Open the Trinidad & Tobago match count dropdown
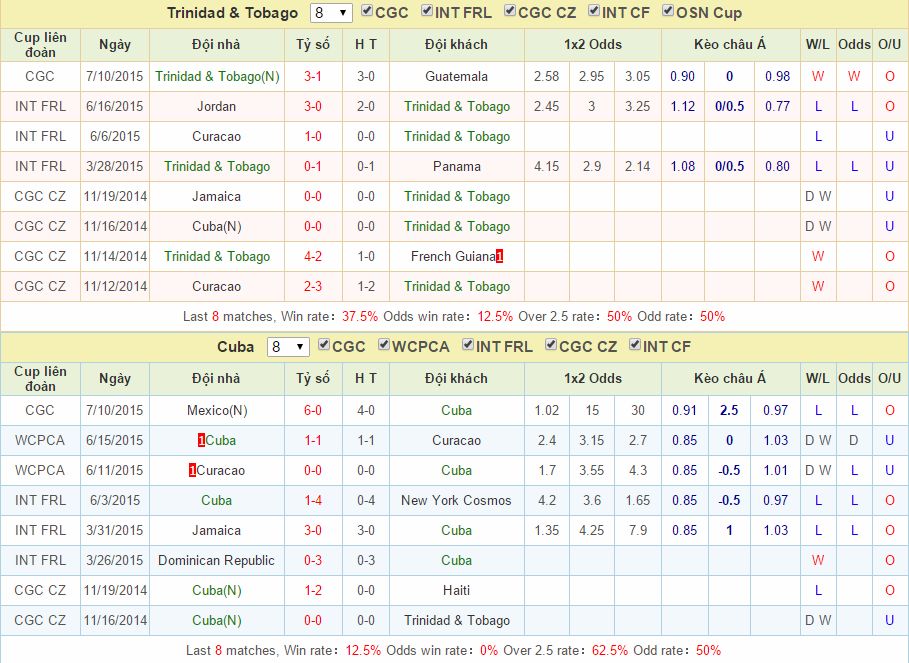Screen dimensions: 909x663 coord(331,13)
